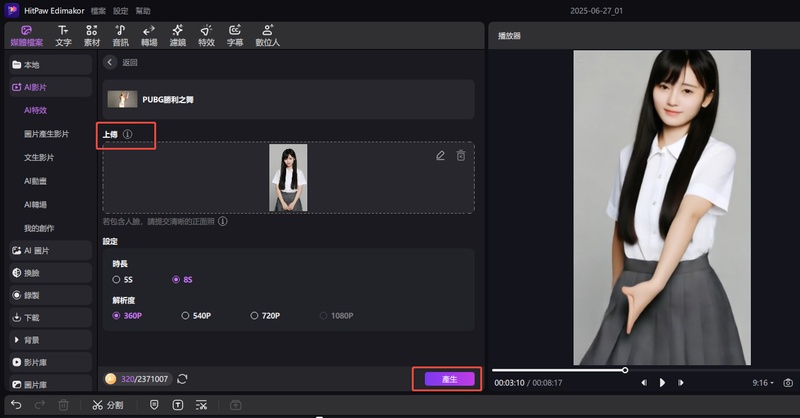Open AI特效 sub-item

coord(36,110)
